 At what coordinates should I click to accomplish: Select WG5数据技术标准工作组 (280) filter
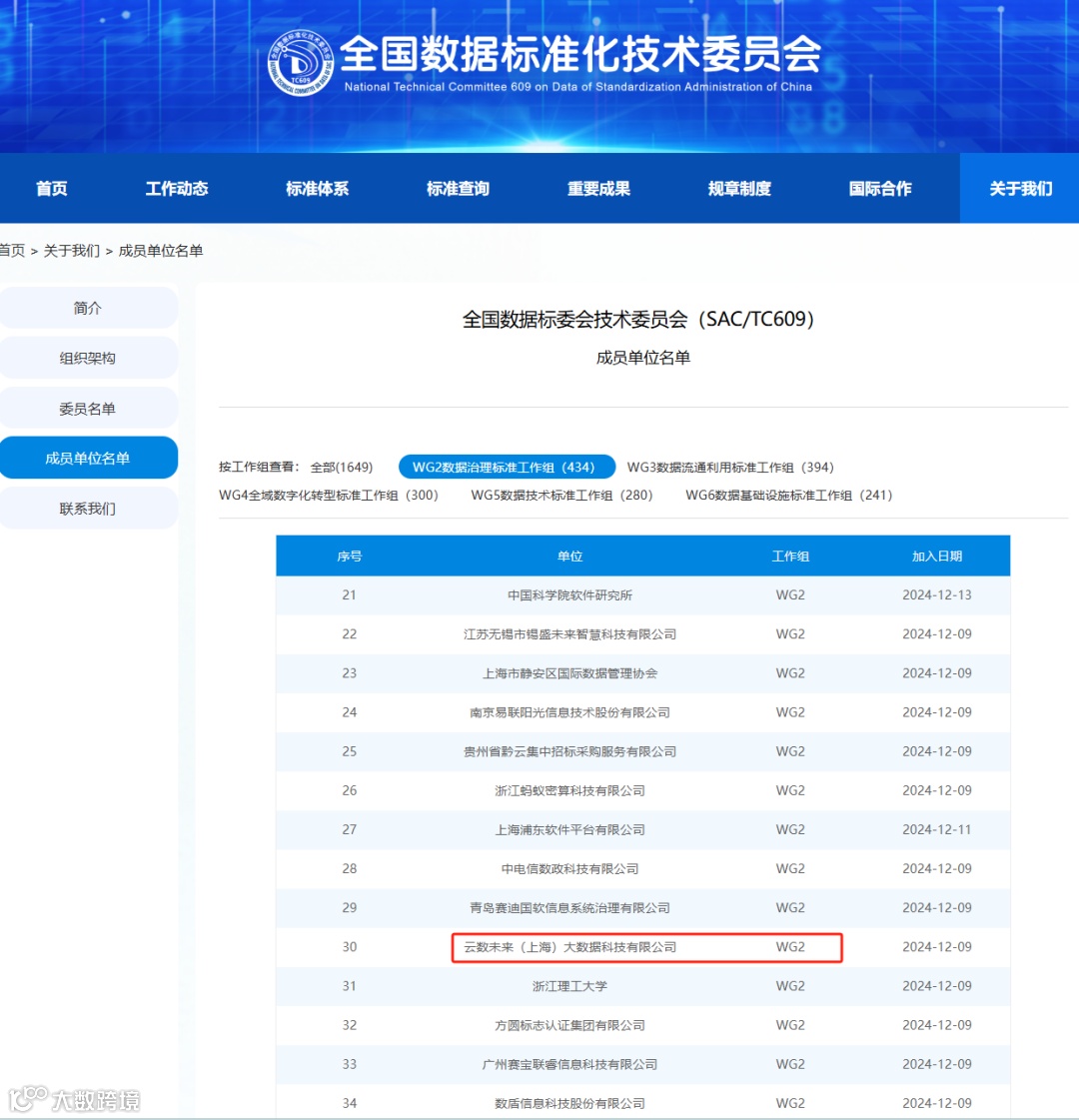point(562,495)
